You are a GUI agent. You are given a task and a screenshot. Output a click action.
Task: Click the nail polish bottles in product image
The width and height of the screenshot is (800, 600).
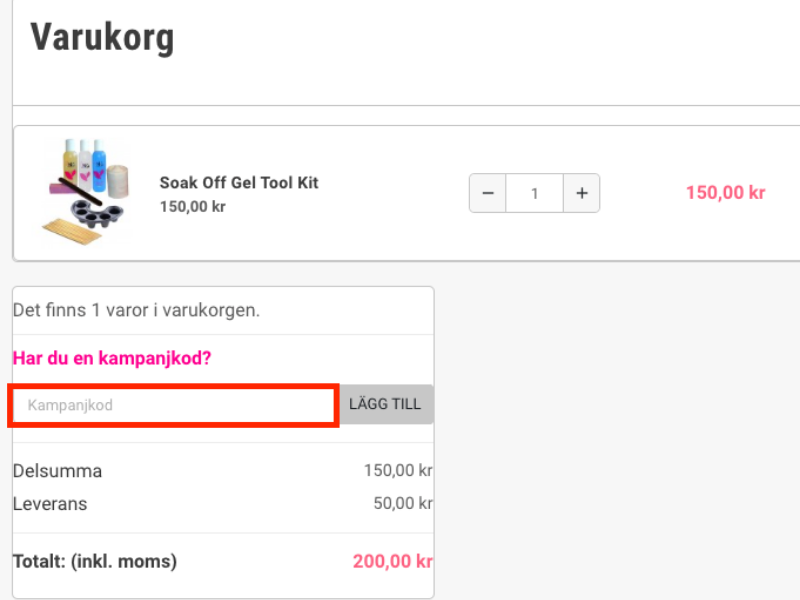(x=85, y=165)
